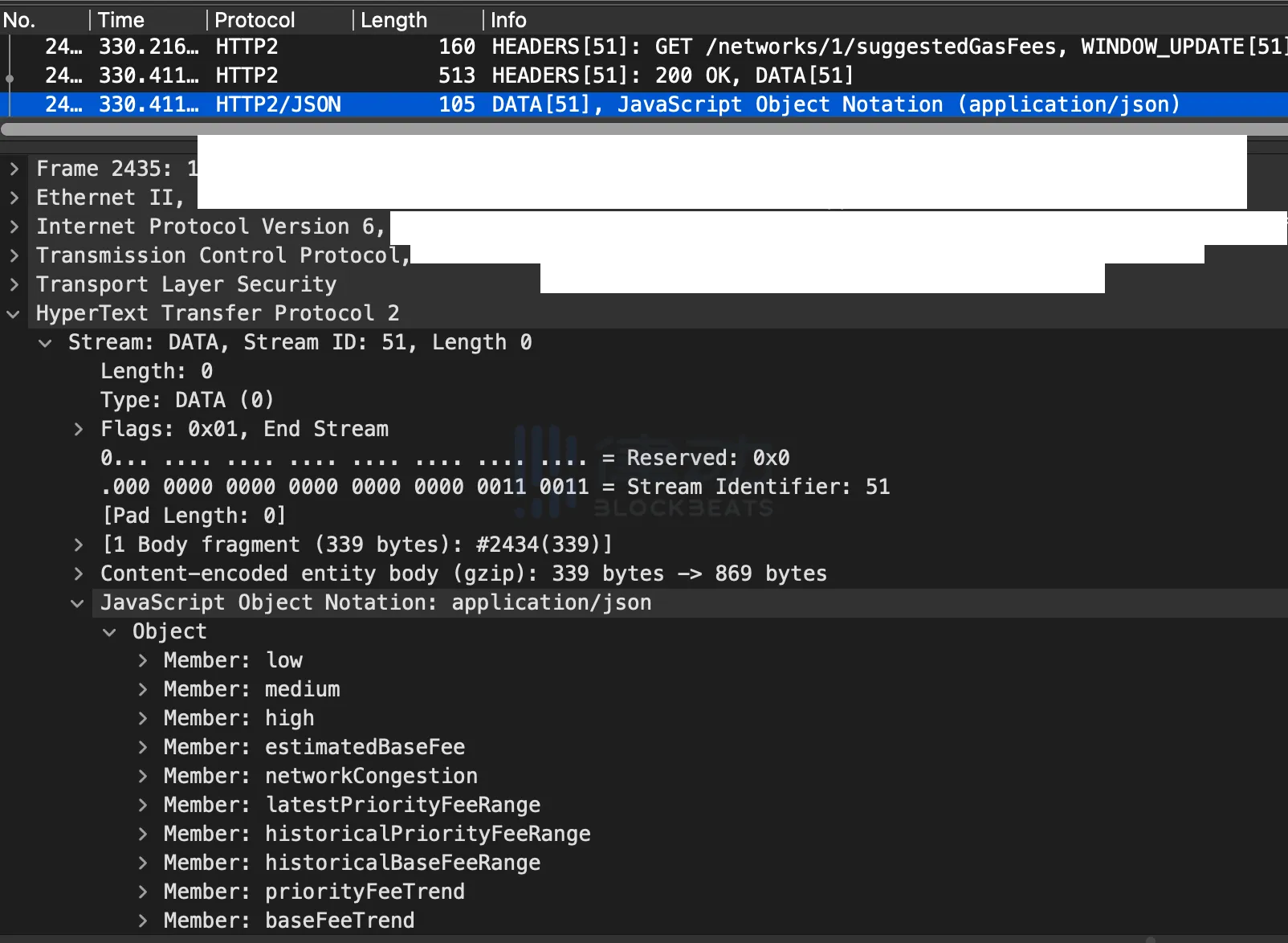Collapse the JSON Object node
1288x943 pixels.
[x=110, y=632]
